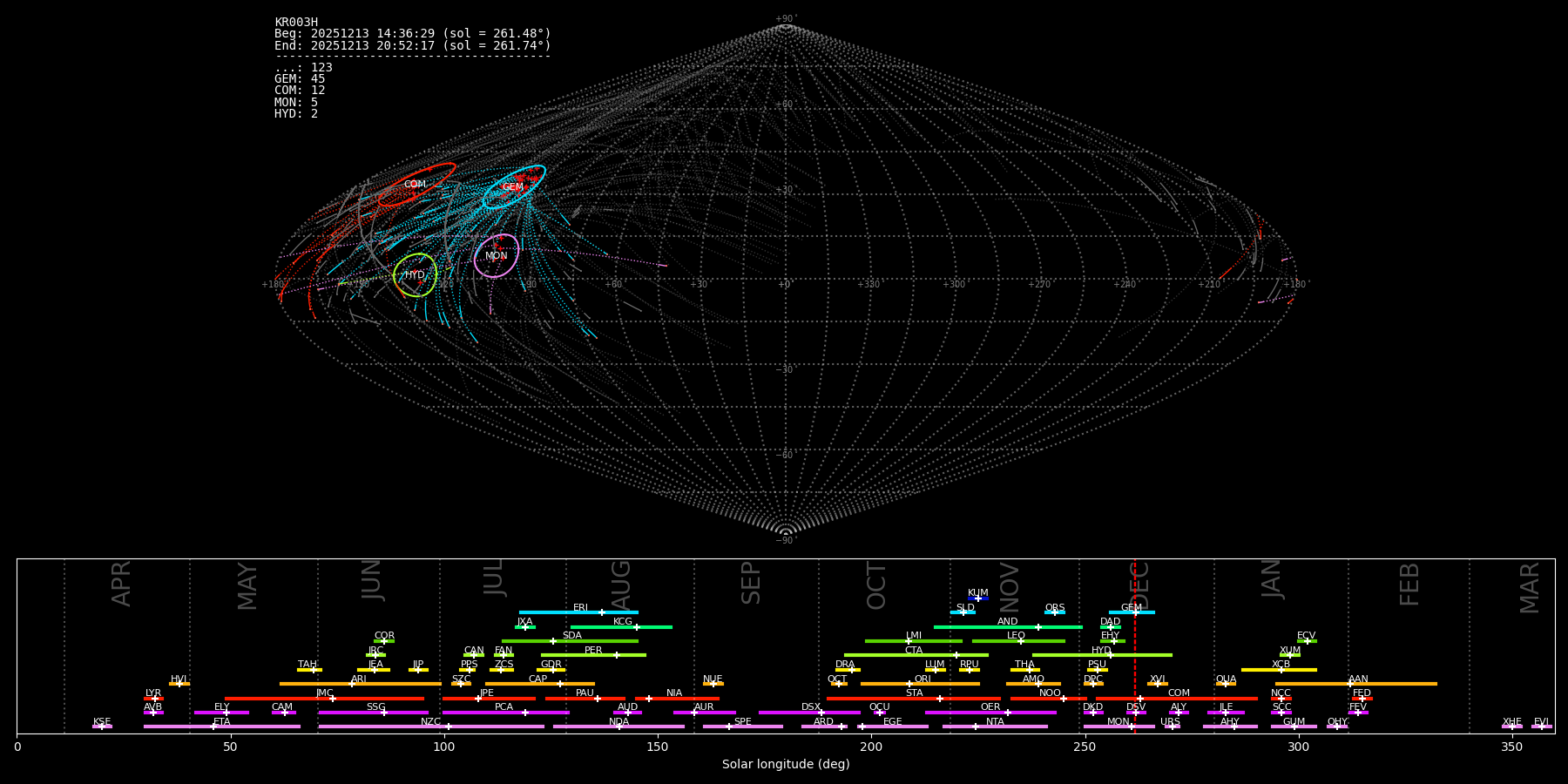Click the MON radiant label on sky map

tap(497, 256)
